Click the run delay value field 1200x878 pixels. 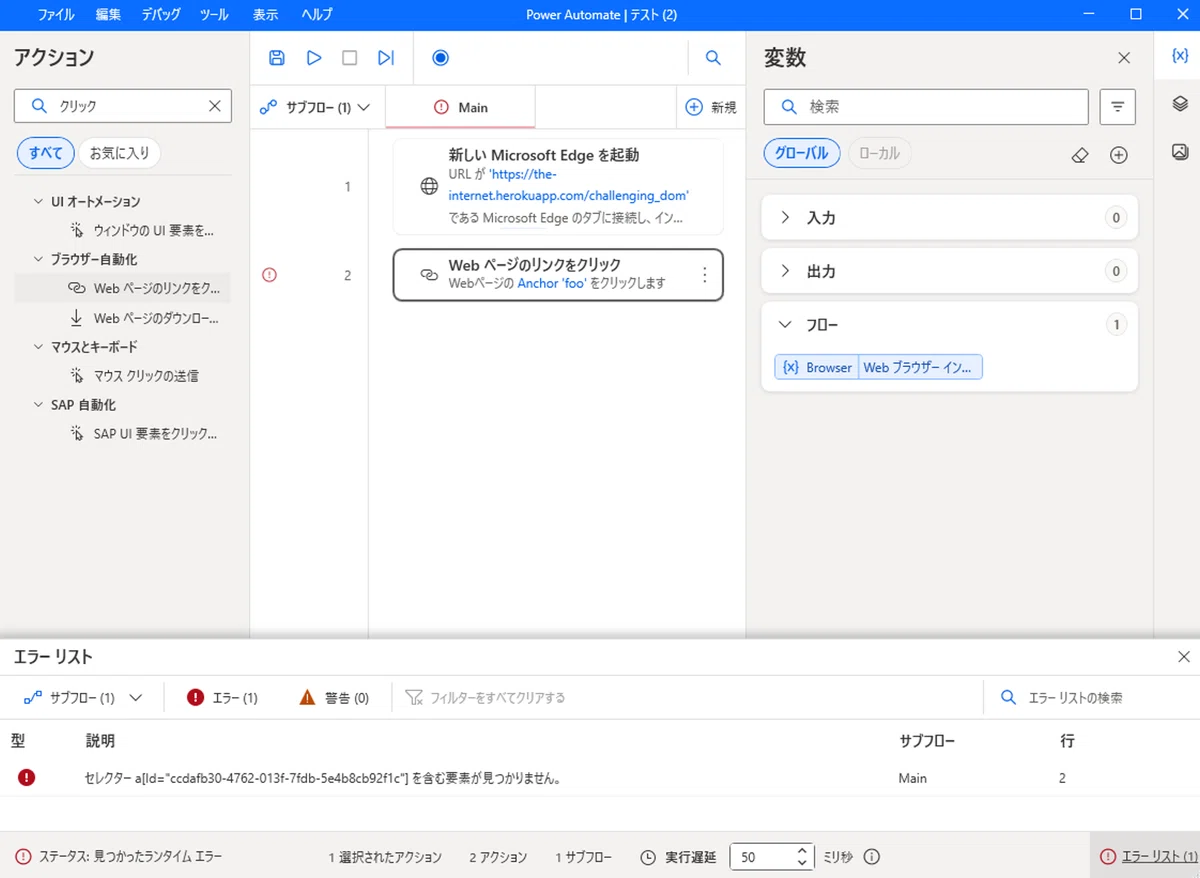pos(762,857)
